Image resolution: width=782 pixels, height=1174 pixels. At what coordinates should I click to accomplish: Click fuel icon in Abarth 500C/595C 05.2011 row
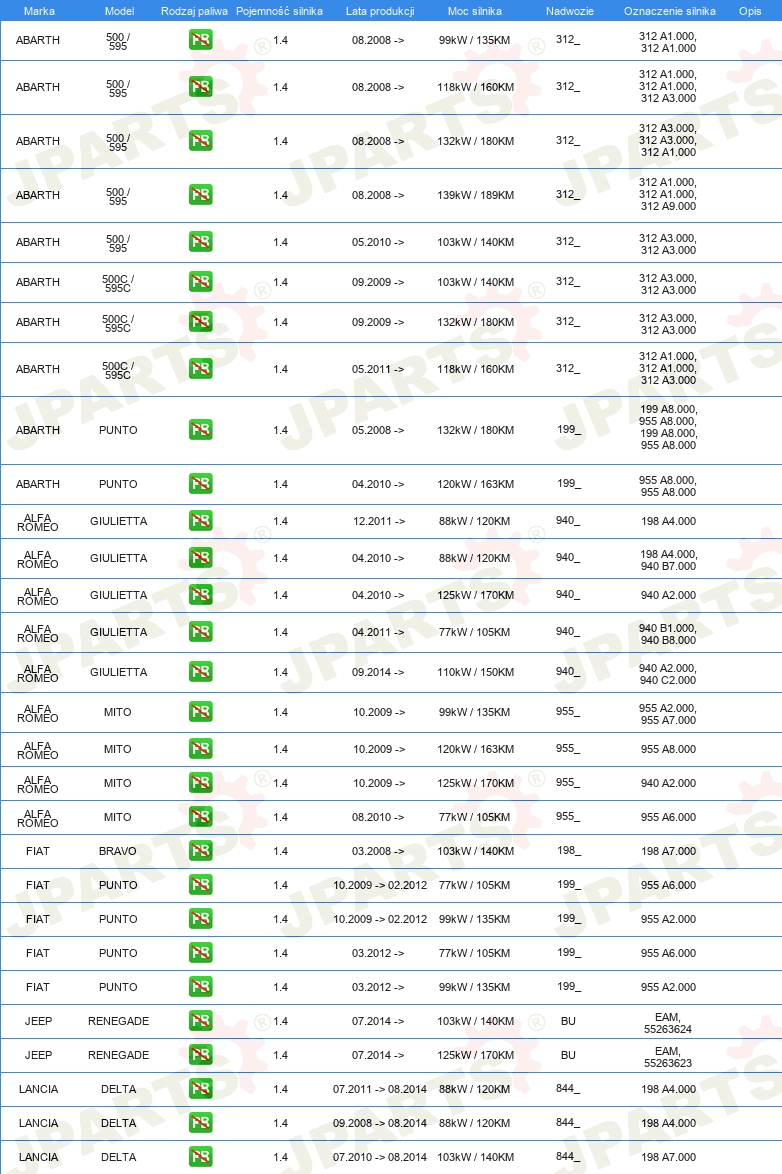200,368
